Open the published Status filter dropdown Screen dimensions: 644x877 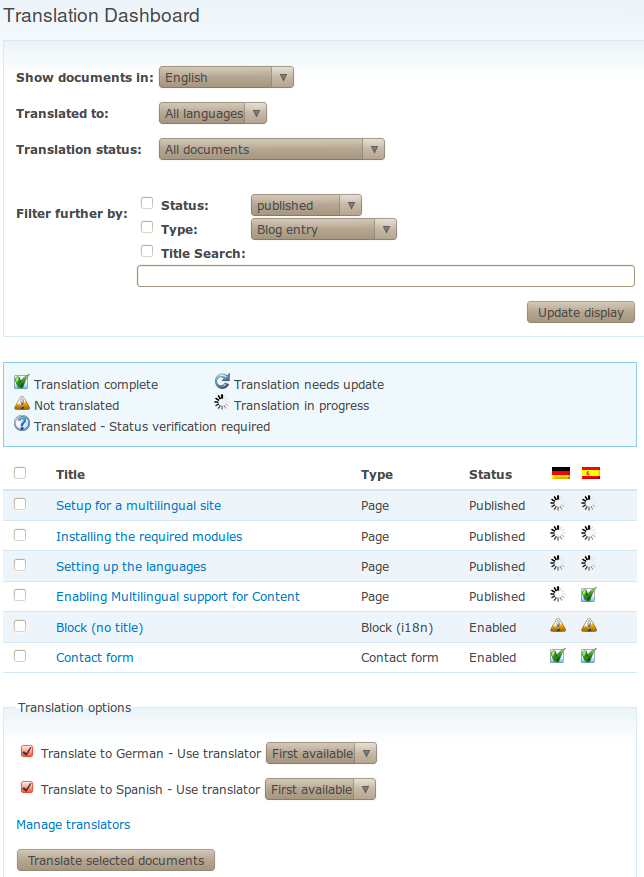pyautogui.click(x=306, y=205)
